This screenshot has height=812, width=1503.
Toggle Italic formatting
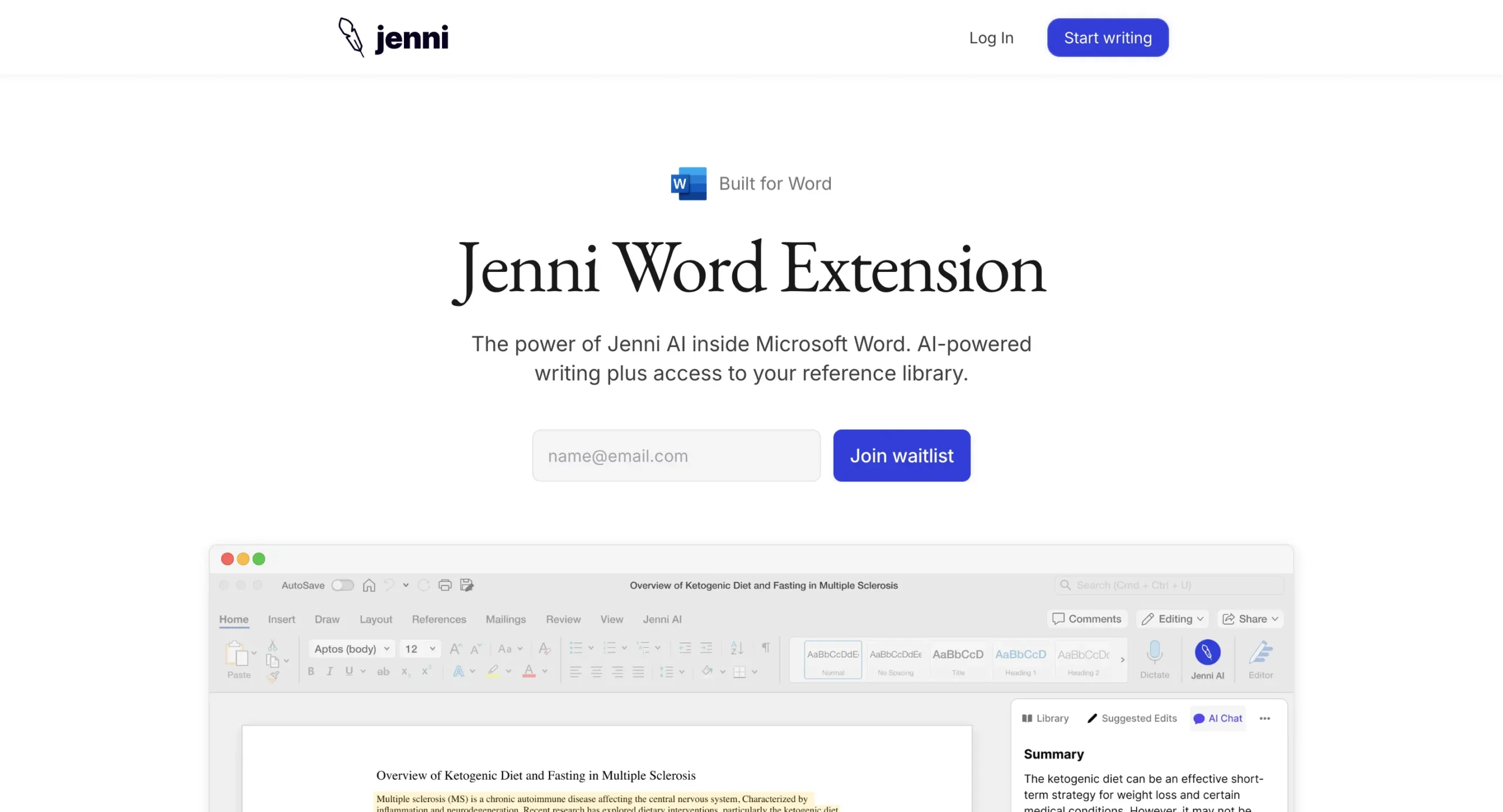330,671
